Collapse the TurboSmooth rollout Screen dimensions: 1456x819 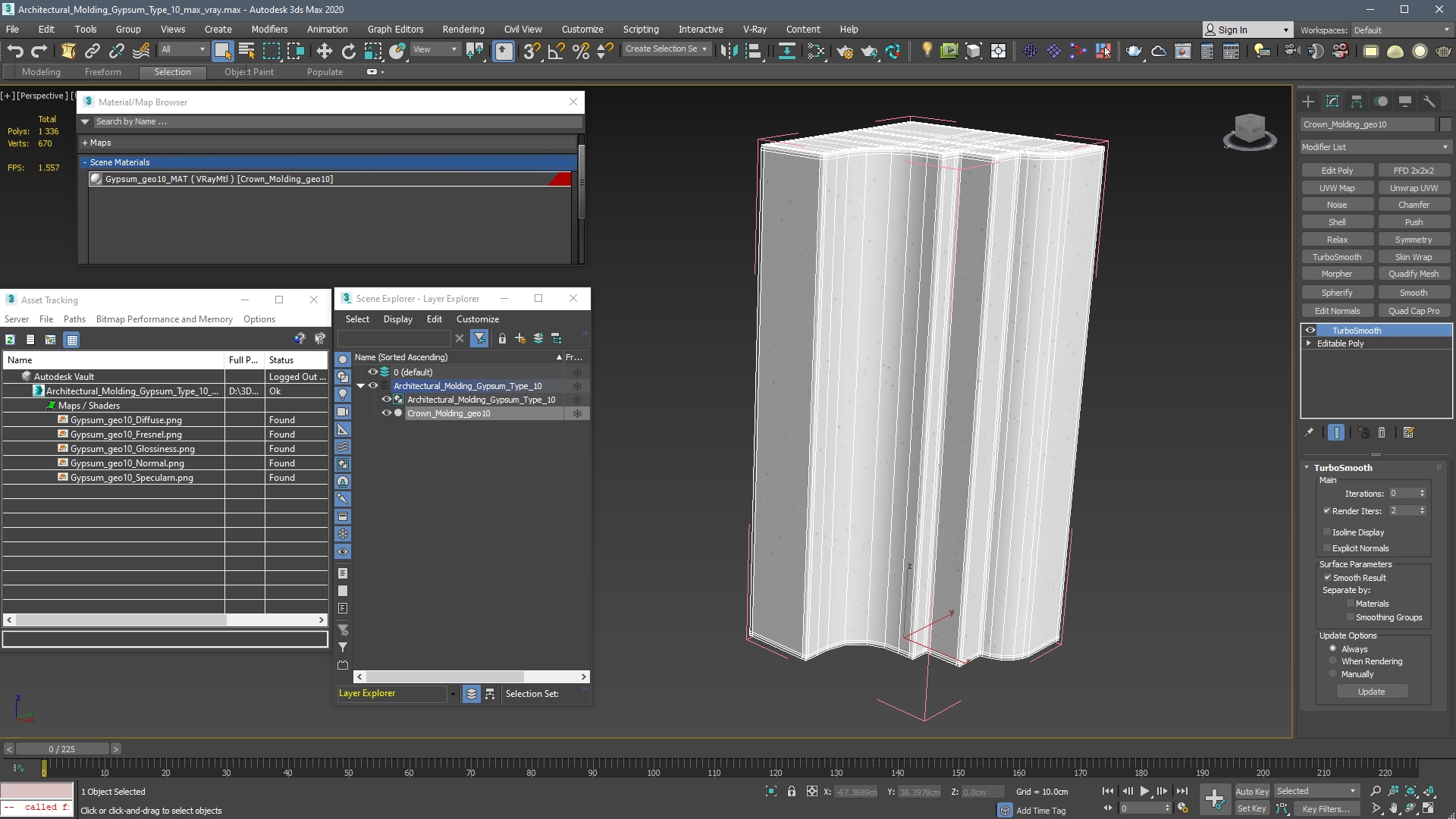pyautogui.click(x=1307, y=467)
